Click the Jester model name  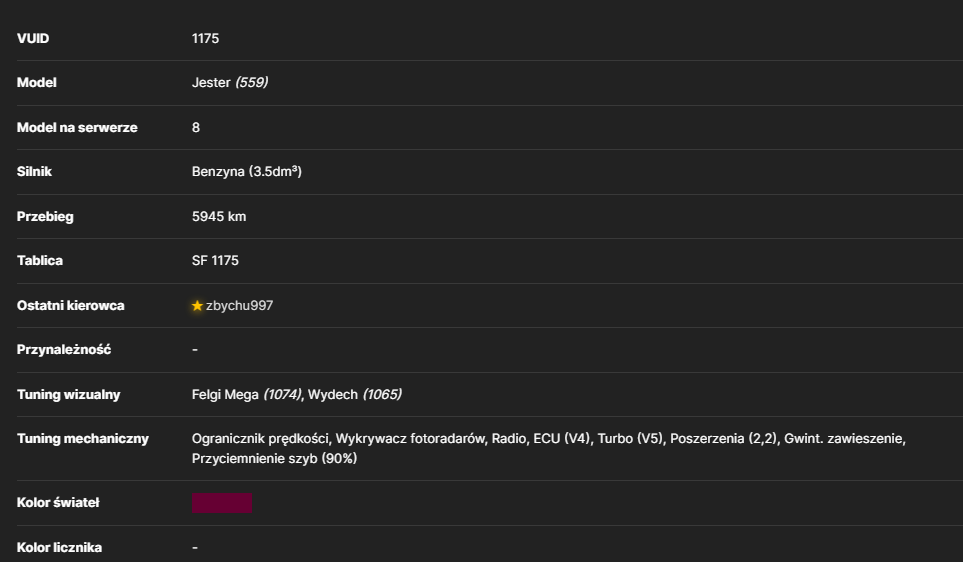click(x=211, y=82)
